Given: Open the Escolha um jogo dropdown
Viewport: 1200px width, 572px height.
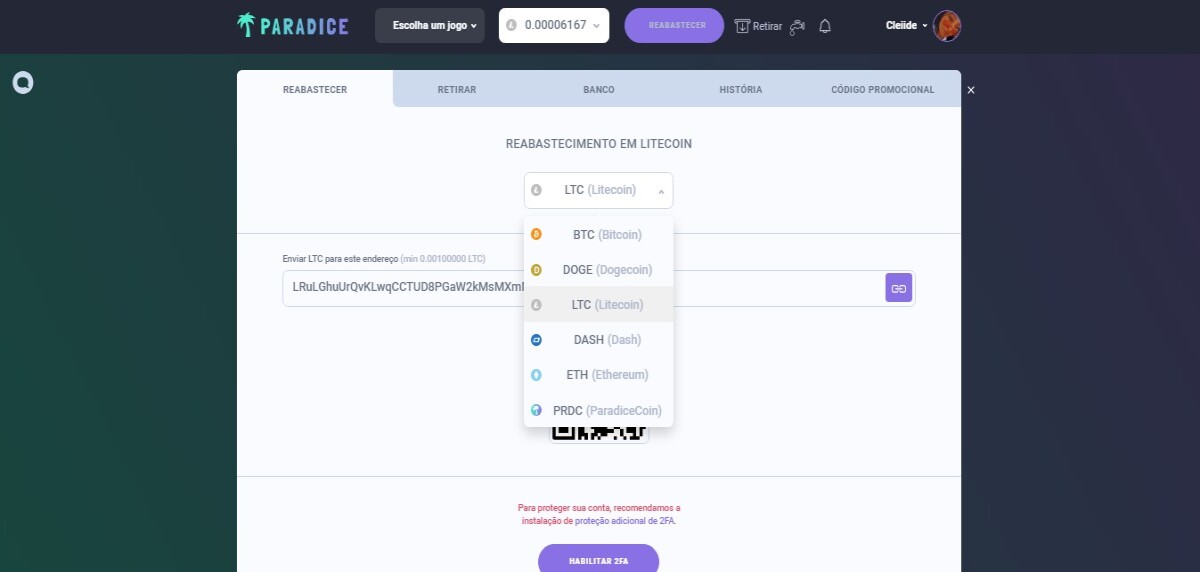Looking at the screenshot, I should pos(435,26).
